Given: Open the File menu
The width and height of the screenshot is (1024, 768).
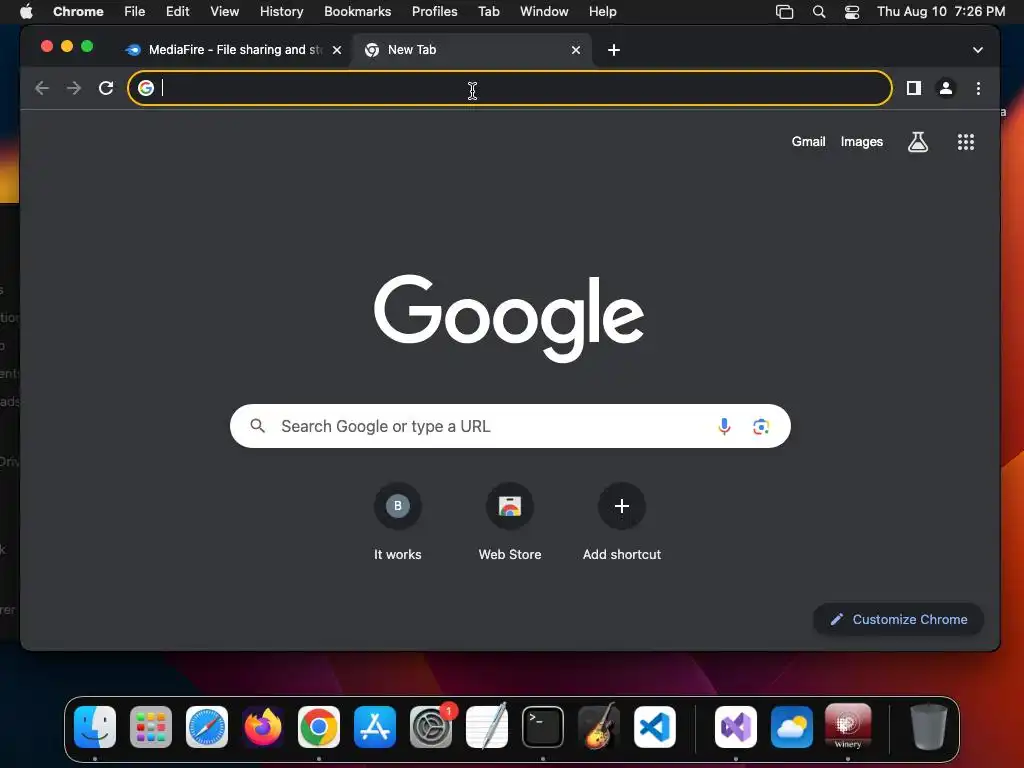Looking at the screenshot, I should (x=135, y=12).
